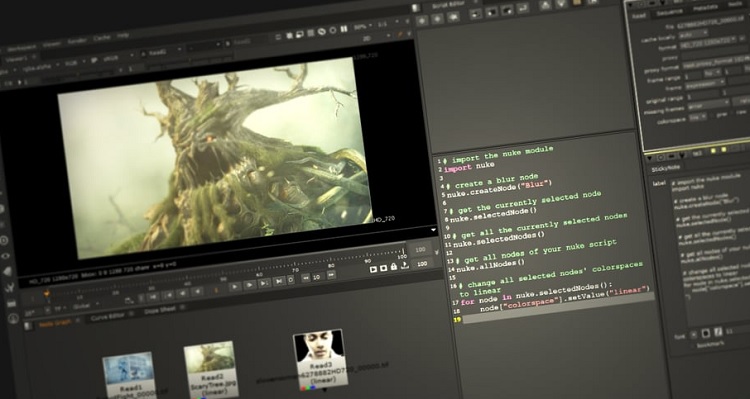Click the play backward button on timeline
Viewport: 750px width, 399px height.
click(x=198, y=291)
